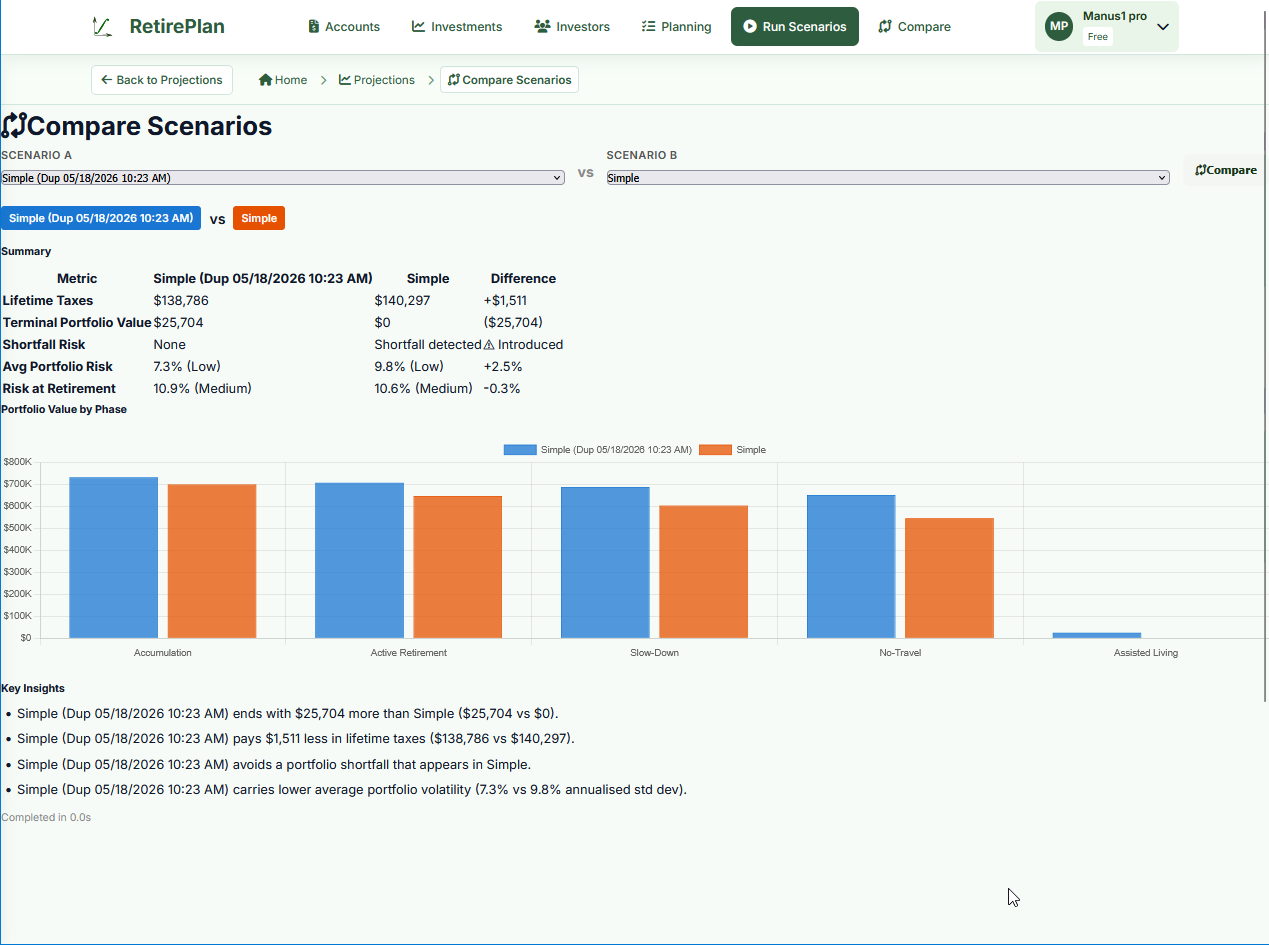Click the Compare Scenarios breadcrumb
The width and height of the screenshot is (1269, 945).
(x=509, y=80)
